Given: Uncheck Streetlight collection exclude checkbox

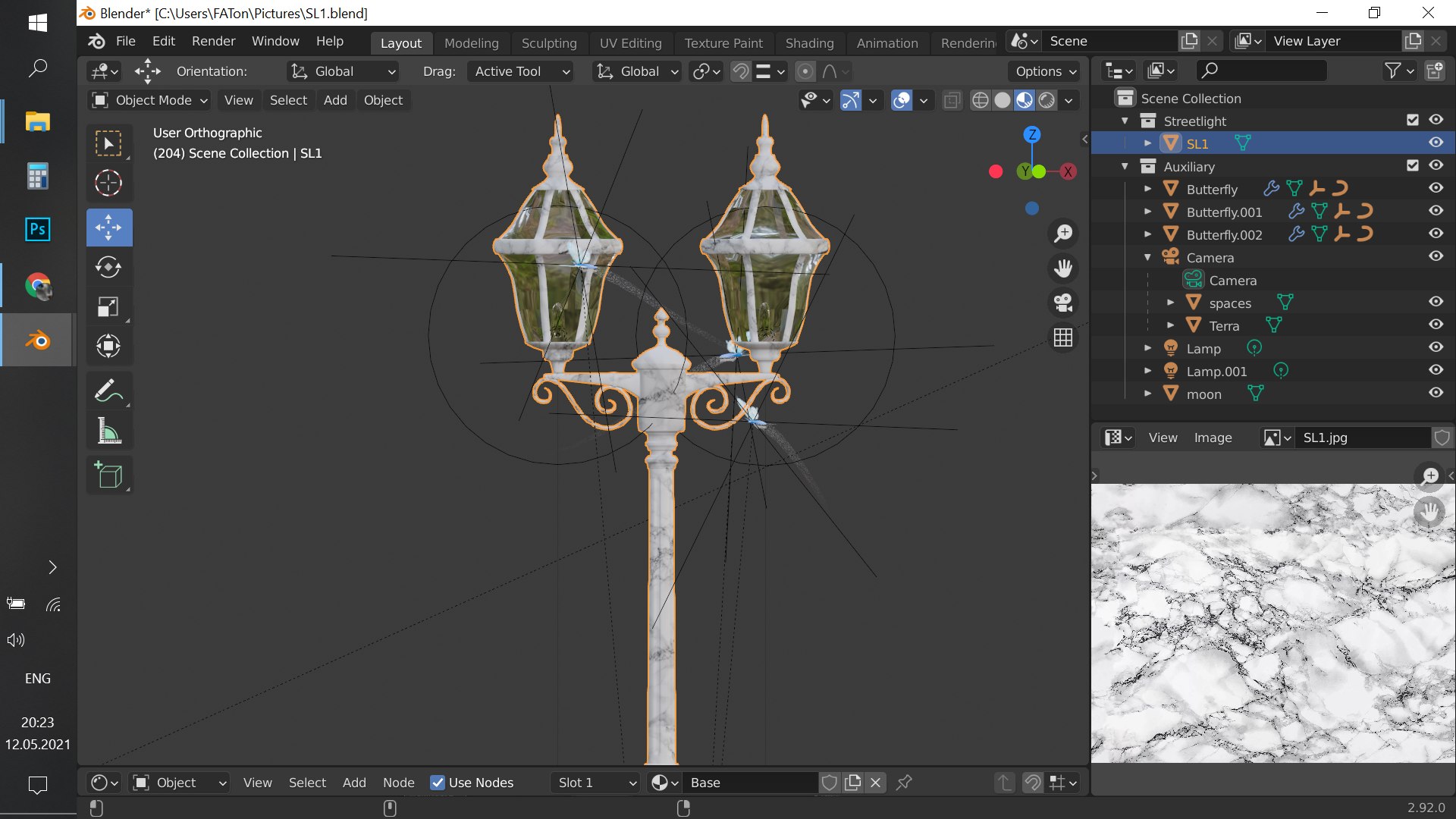Looking at the screenshot, I should [x=1413, y=120].
